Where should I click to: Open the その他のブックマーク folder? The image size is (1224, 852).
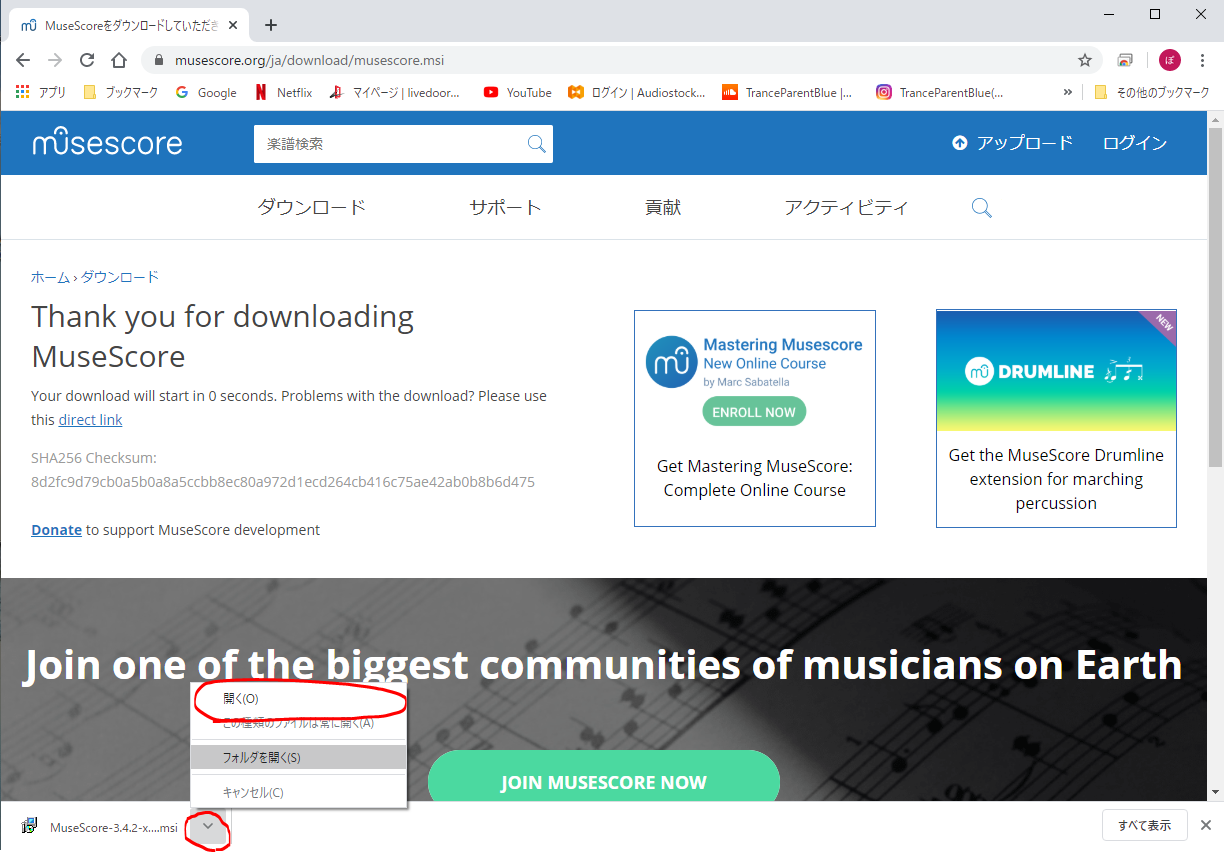[x=1152, y=92]
